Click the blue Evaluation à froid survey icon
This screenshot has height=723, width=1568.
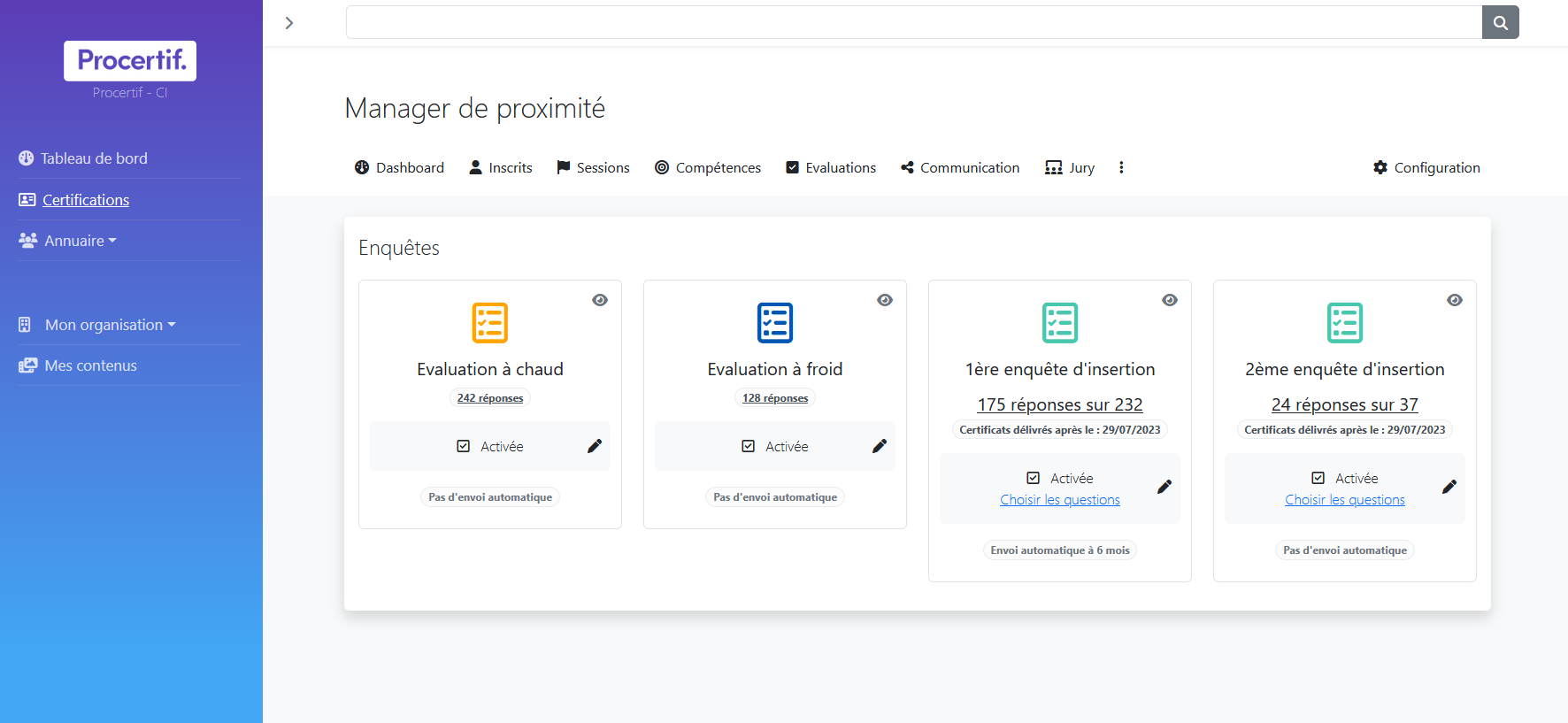coord(774,323)
